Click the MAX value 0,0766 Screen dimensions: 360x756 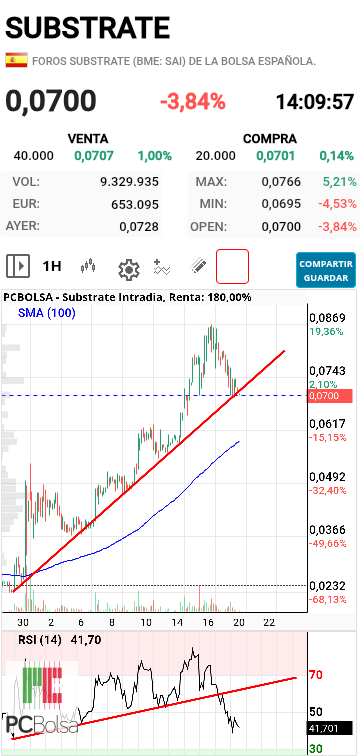click(281, 182)
